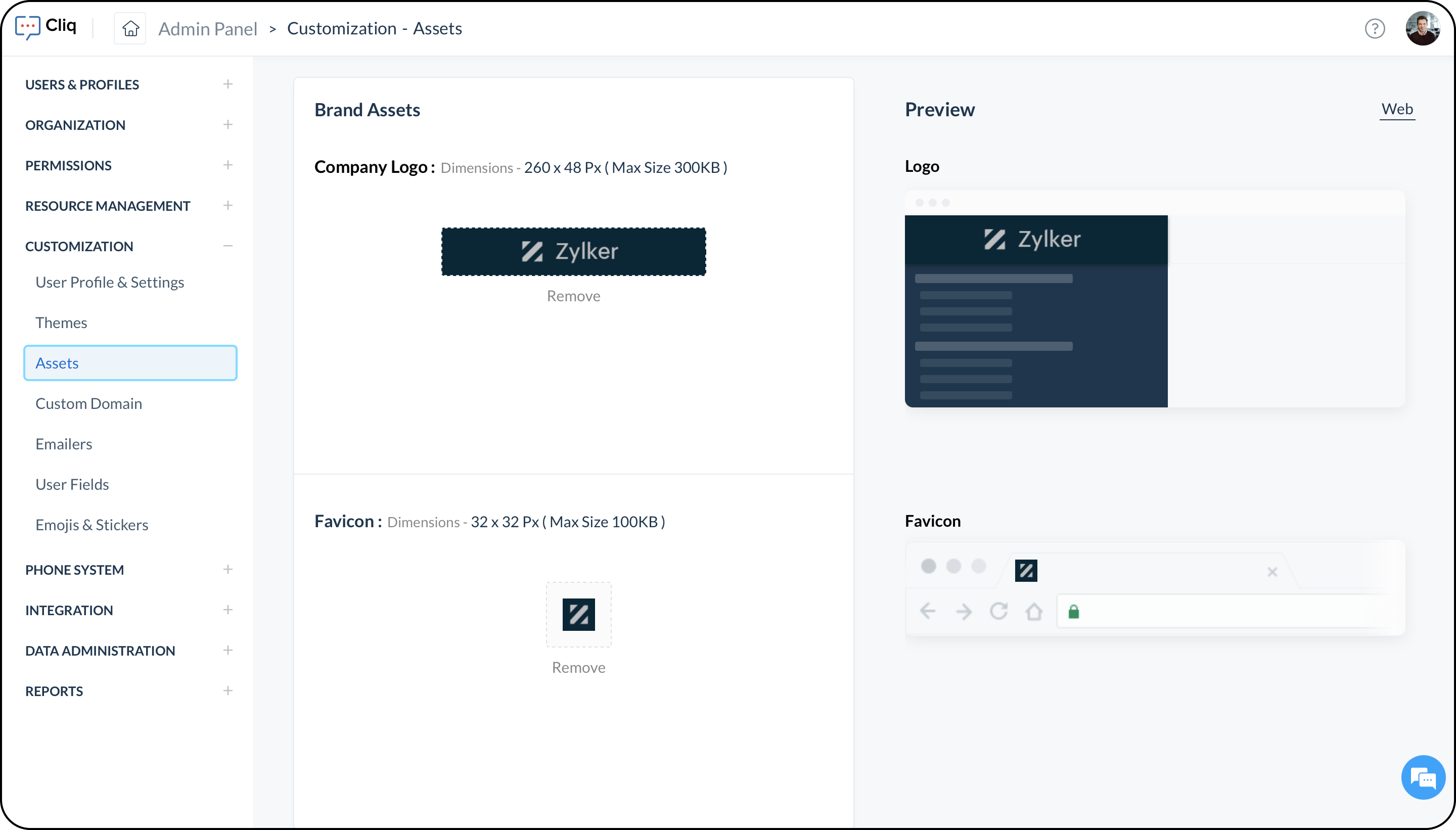Select Custom Domain menu item
The image size is (1456, 830).
88,403
